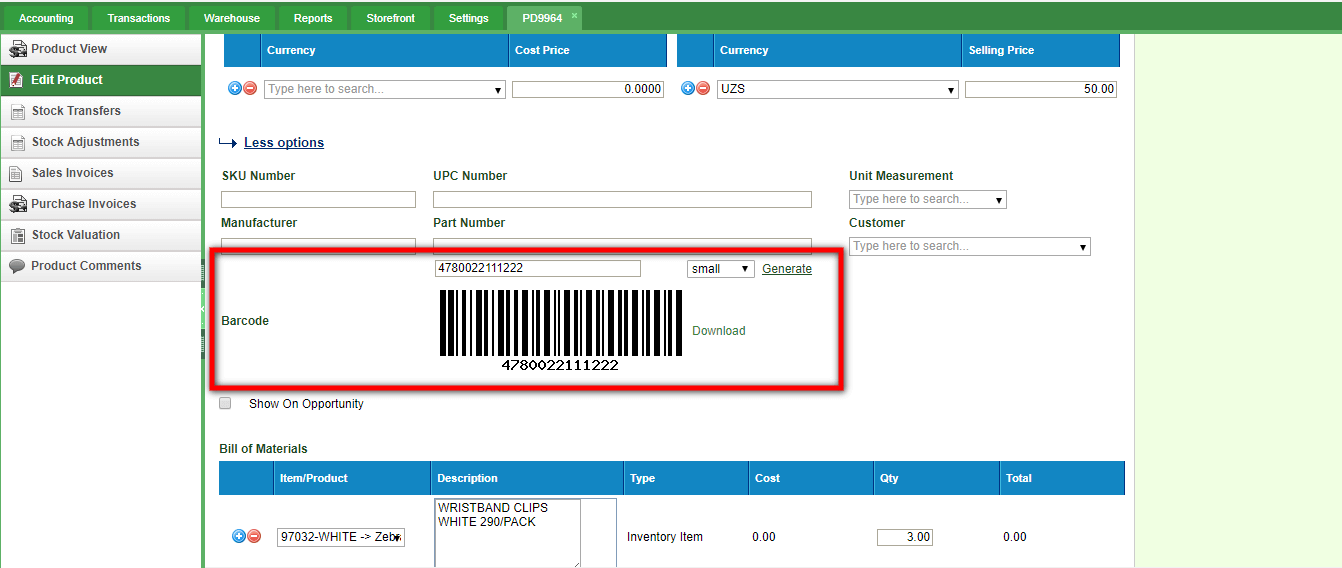Open Sales Invoices from sidebar

click(101, 173)
